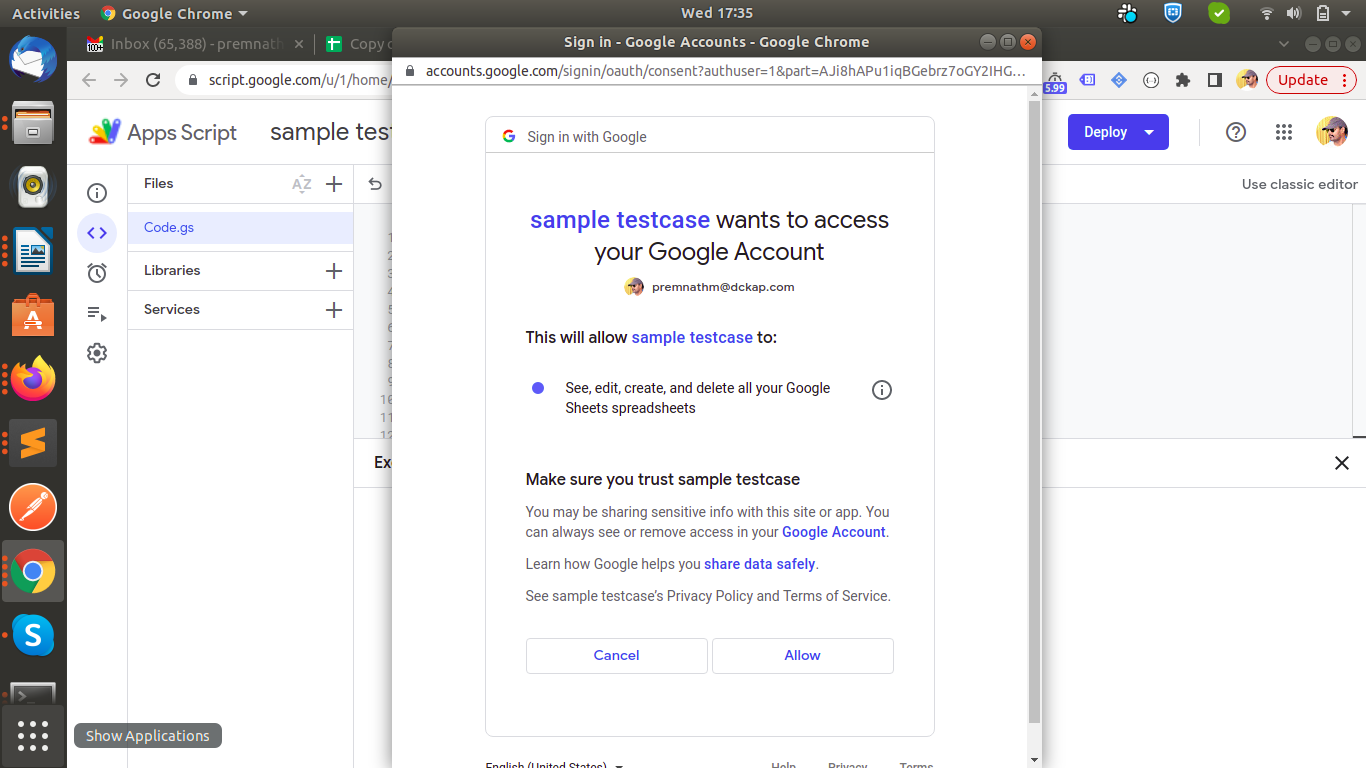Click the premnathm@dckap.com account chip
Image resolution: width=1366 pixels, height=768 pixels.
pyautogui.click(x=709, y=287)
